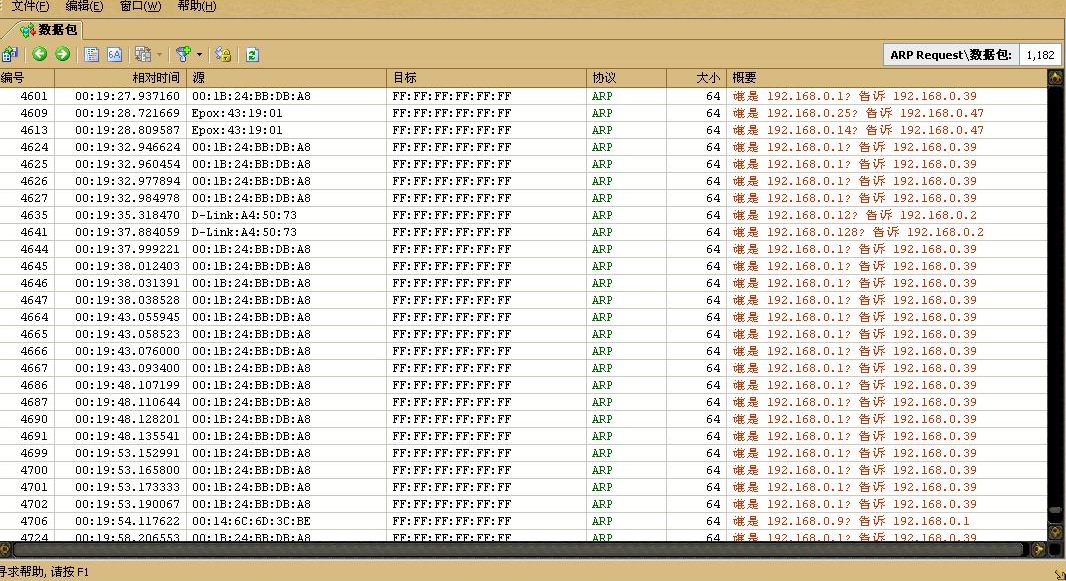Click size 64 in row 4702
The image size is (1066, 581).
[712, 504]
